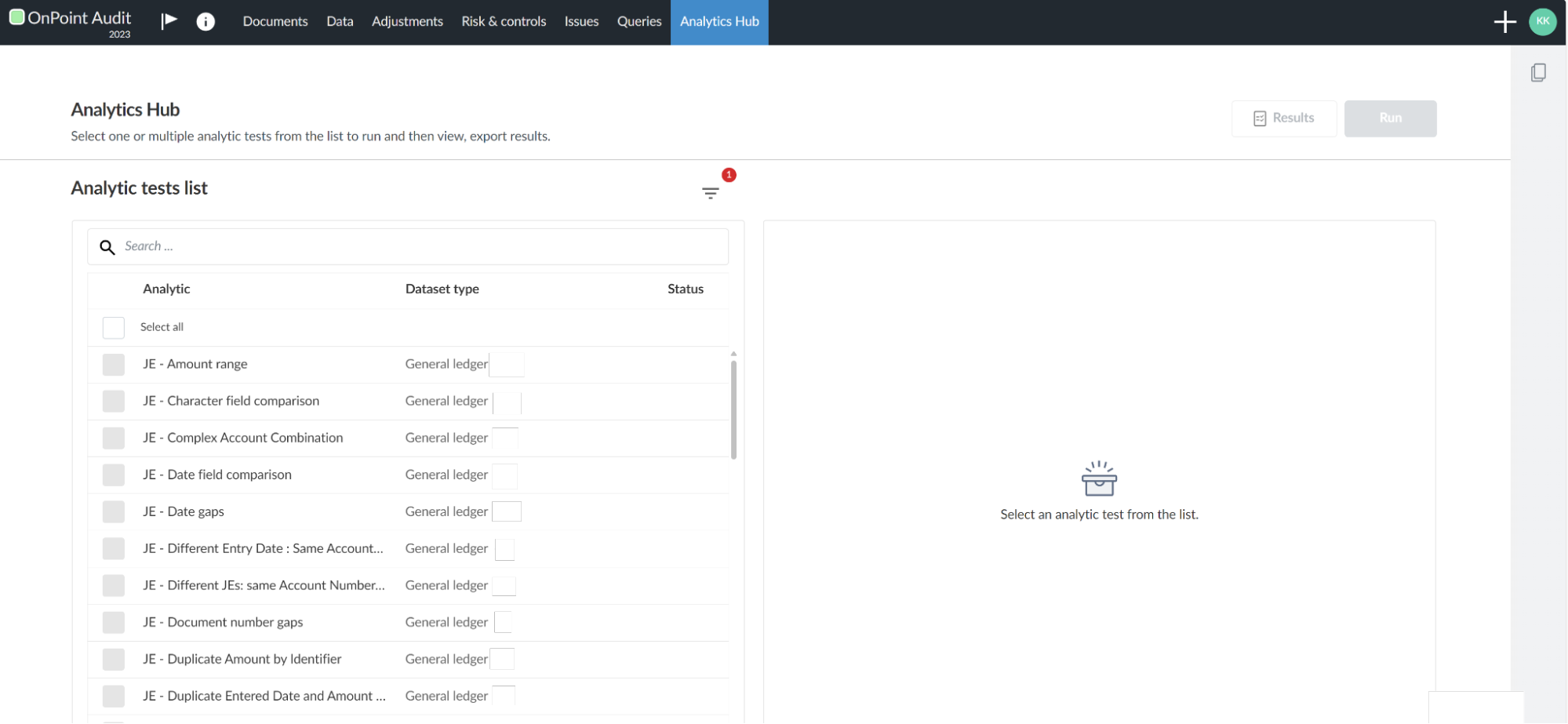Click the search magnifier icon
The image size is (1568, 724).
point(107,247)
